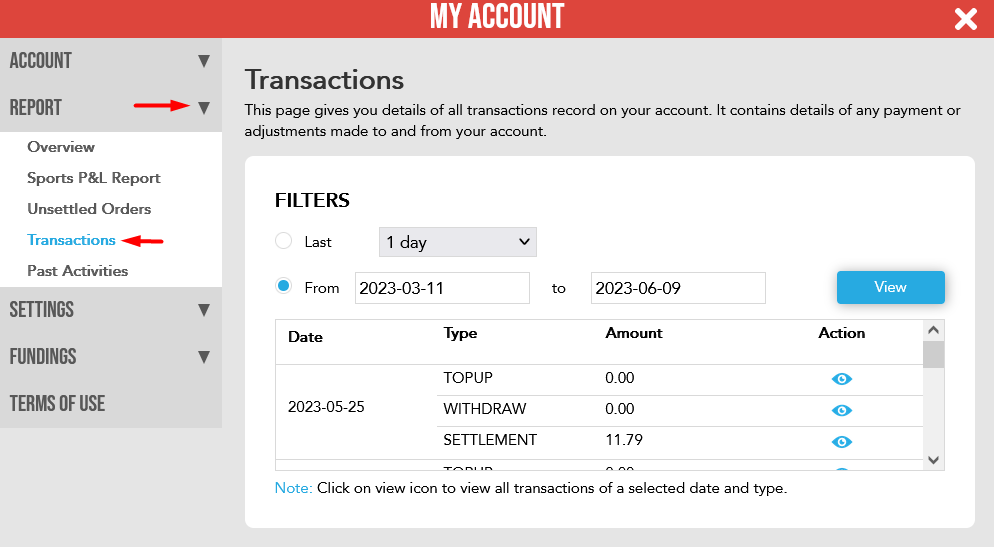View TOPUP transactions via the eye icon
The image size is (994, 547).
(x=841, y=379)
